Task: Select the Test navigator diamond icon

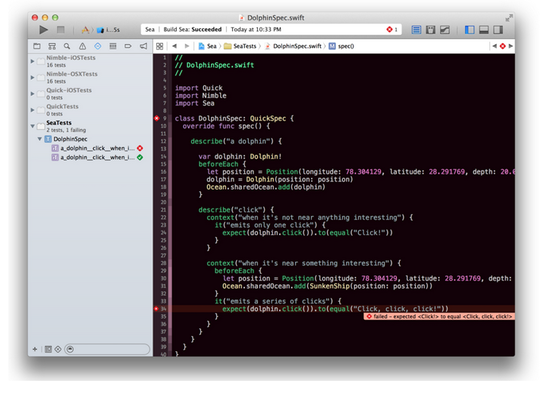Action: pos(98,46)
